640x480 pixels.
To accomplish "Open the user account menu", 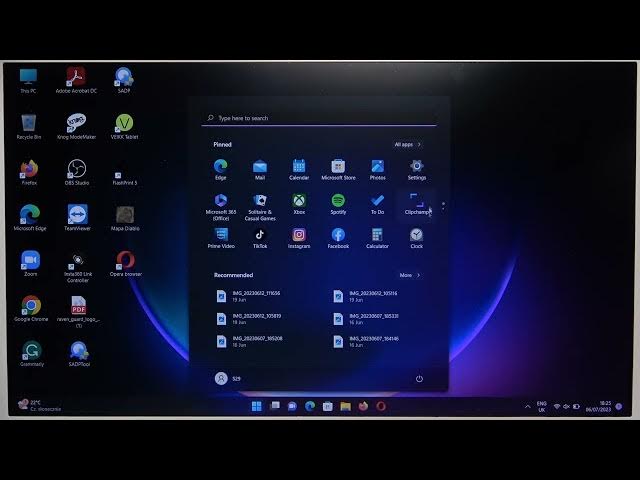I will tap(228, 378).
